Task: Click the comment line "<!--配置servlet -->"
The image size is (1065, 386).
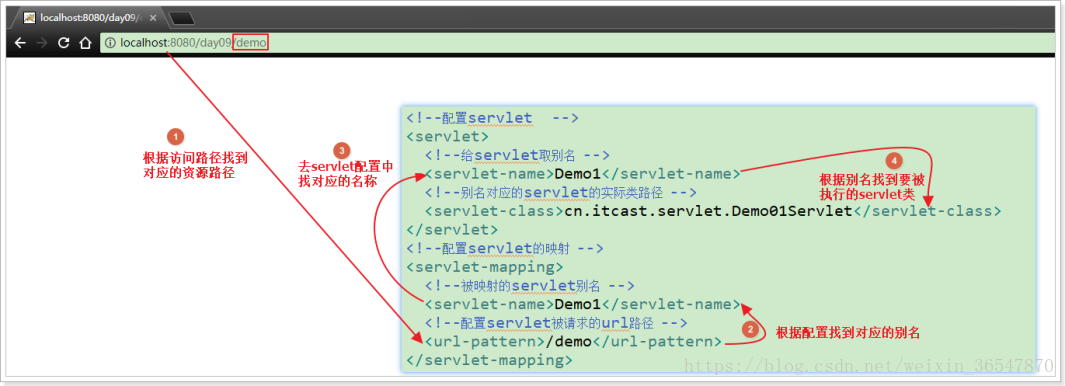Action: click(x=492, y=118)
